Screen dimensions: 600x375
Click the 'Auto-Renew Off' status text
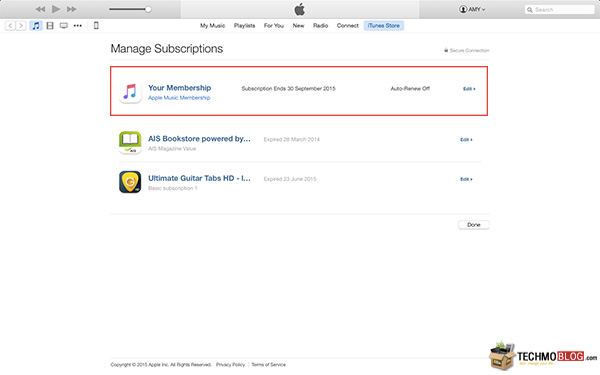[x=410, y=88]
